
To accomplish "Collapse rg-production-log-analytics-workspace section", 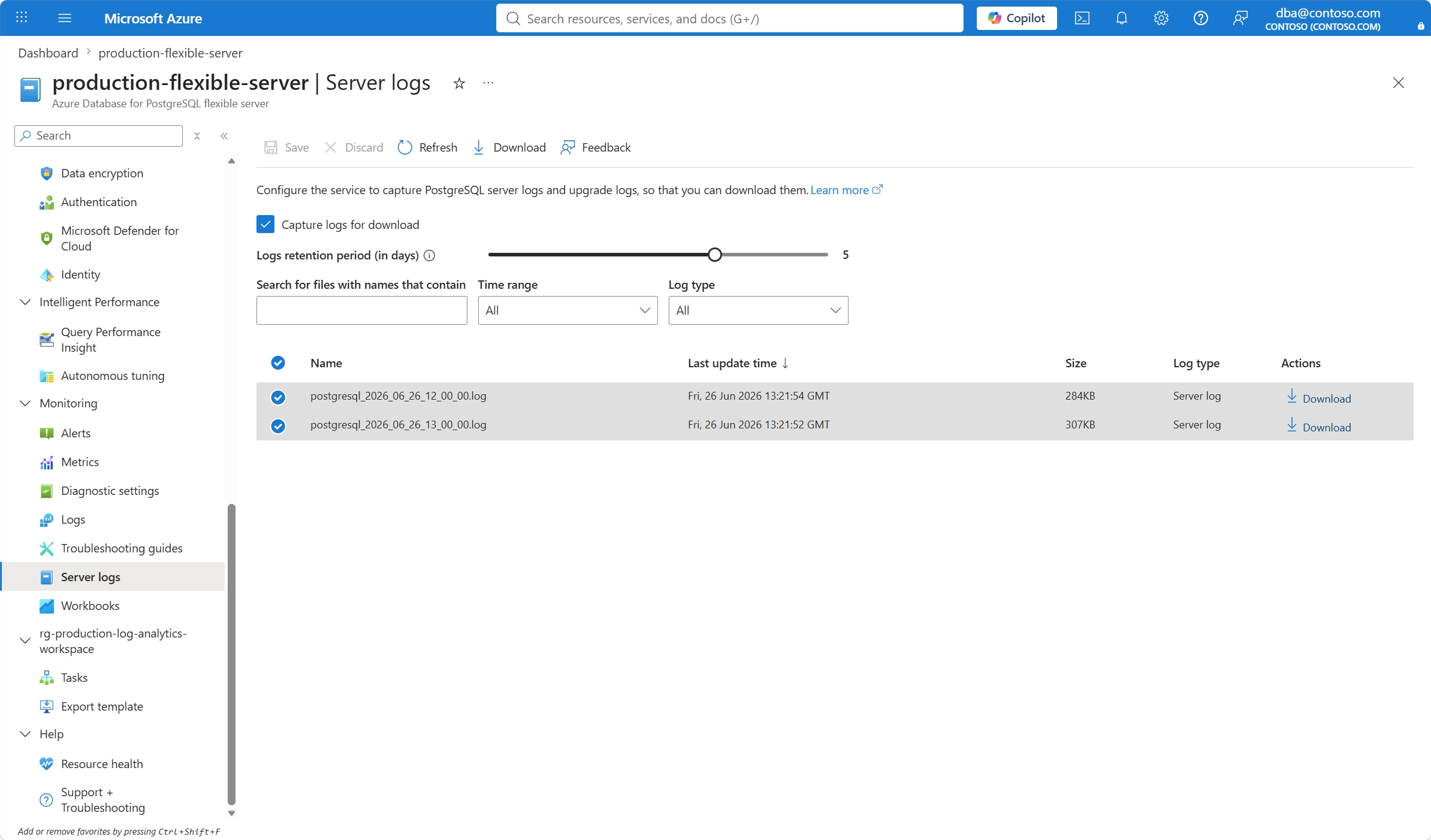I will (25, 640).
